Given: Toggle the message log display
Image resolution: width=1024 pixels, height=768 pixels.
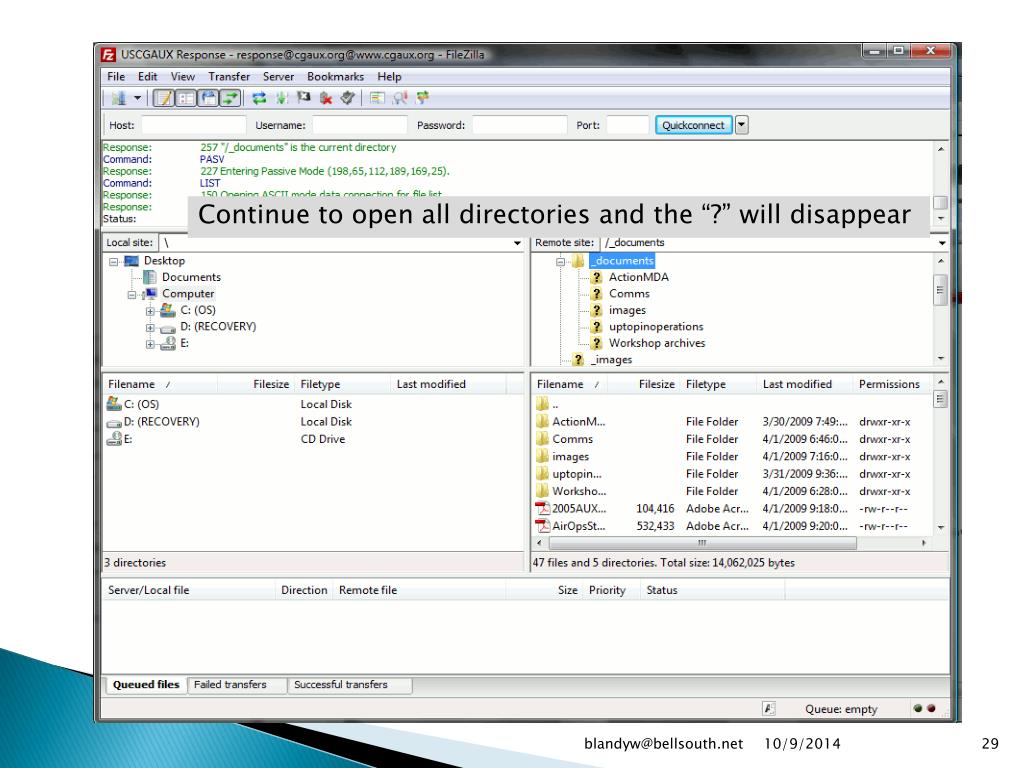Looking at the screenshot, I should click(x=164, y=99).
